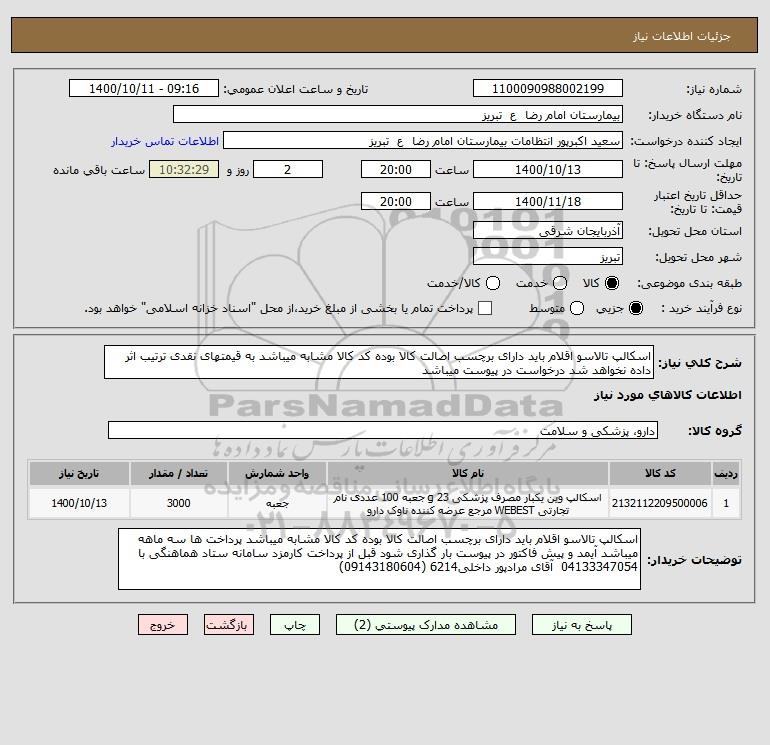Click the request creator field سعید اکبرپور

(x=423, y=141)
